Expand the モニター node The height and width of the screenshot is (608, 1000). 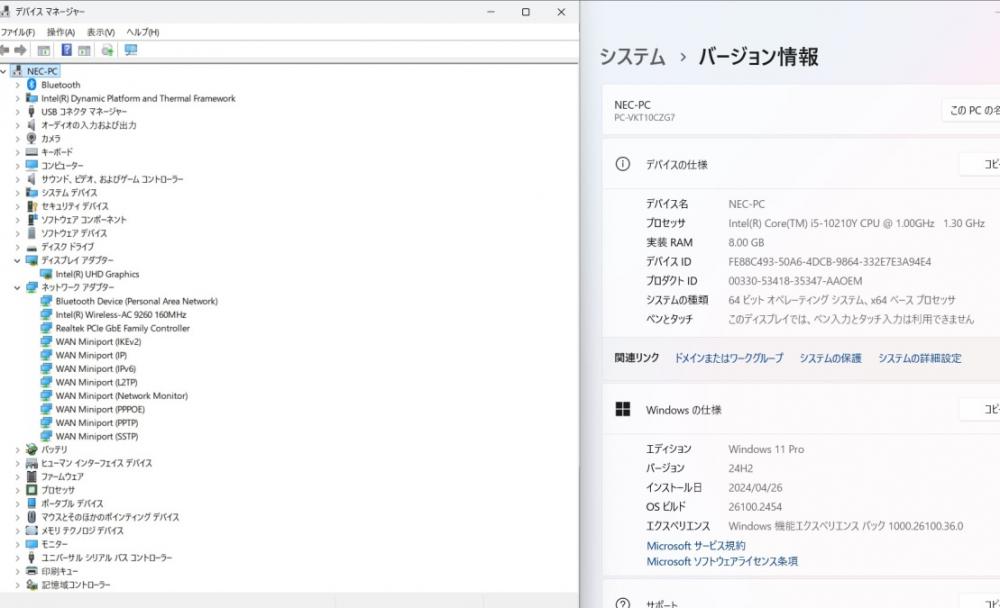coord(17,544)
